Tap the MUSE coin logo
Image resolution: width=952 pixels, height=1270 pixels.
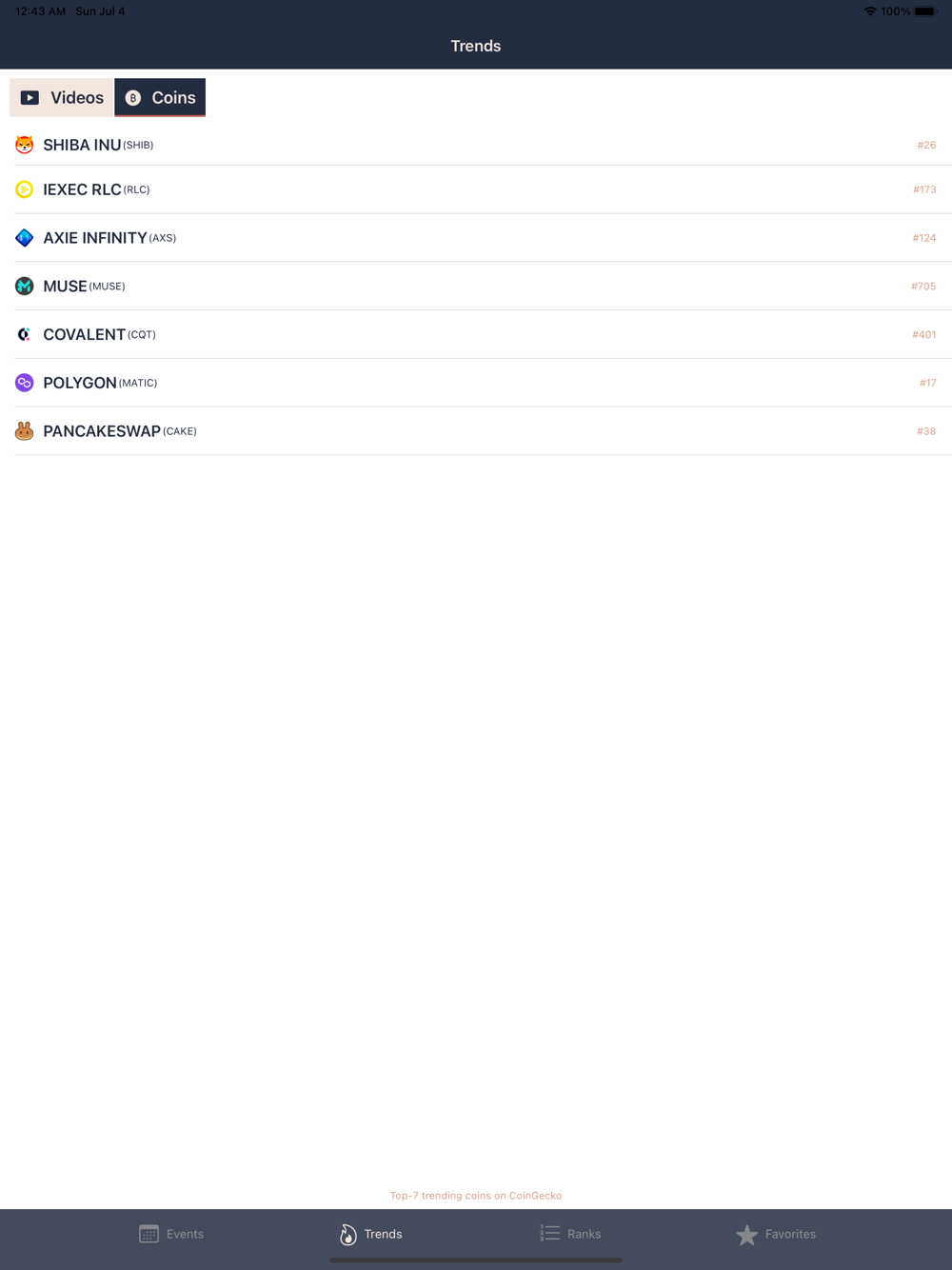click(25, 286)
